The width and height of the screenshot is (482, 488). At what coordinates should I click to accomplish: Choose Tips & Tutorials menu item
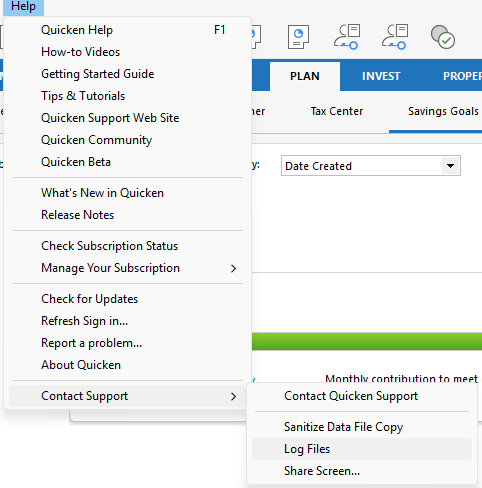(127, 96)
